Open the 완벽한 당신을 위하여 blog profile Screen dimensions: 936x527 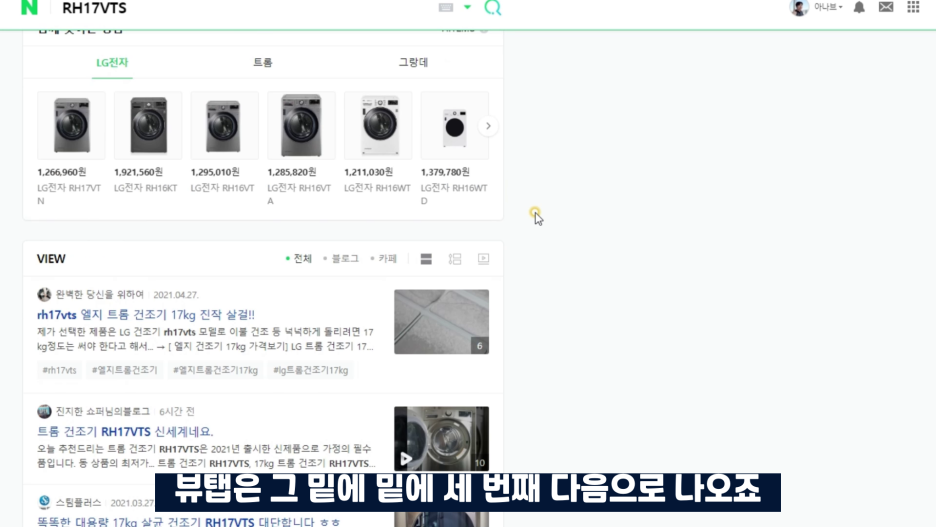pos(100,294)
